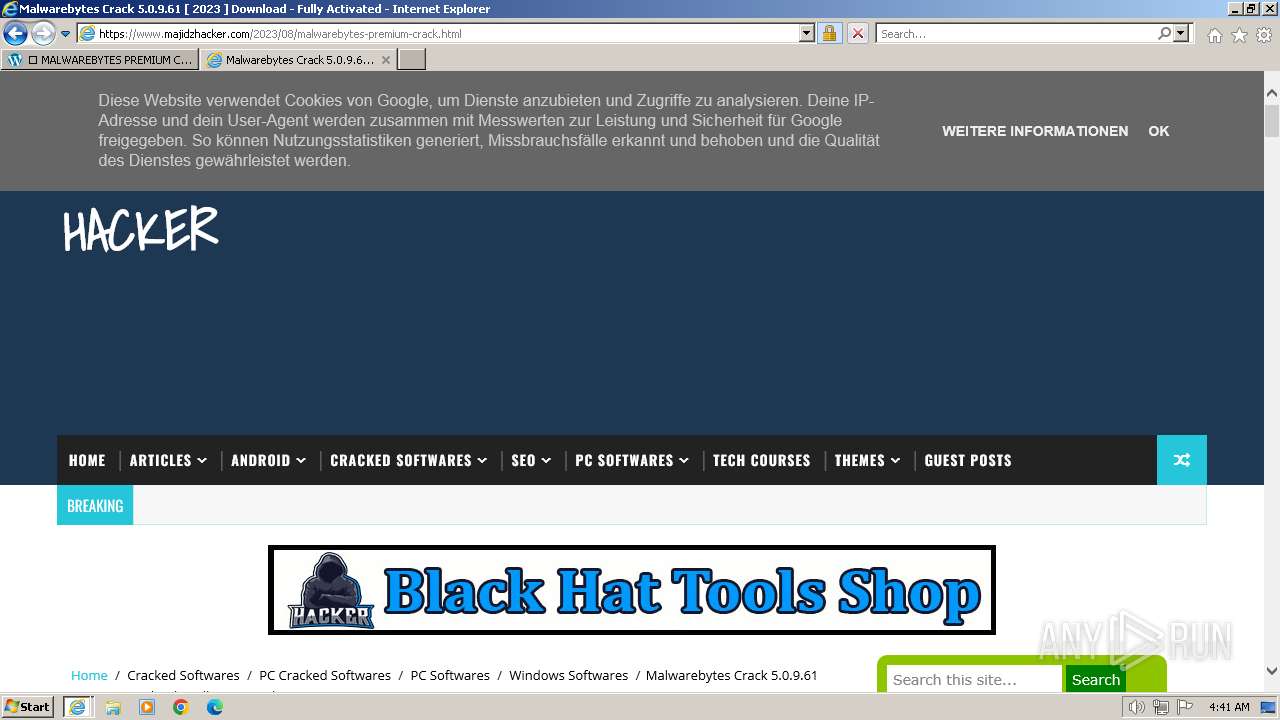Screen dimensions: 1280x720
Task: Click the red Stop loading icon
Action: click(x=857, y=33)
